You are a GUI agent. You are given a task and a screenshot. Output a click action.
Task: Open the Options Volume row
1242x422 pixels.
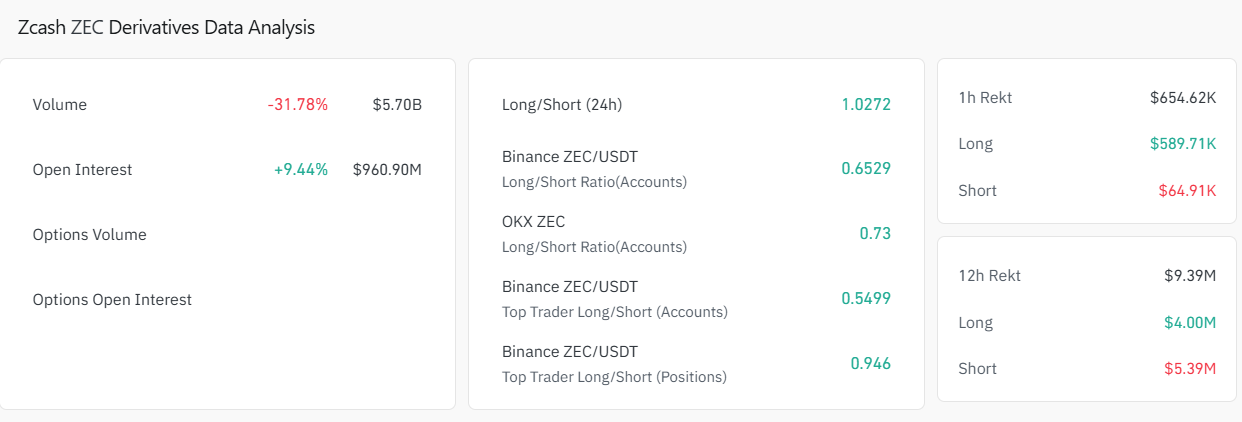click(x=89, y=234)
